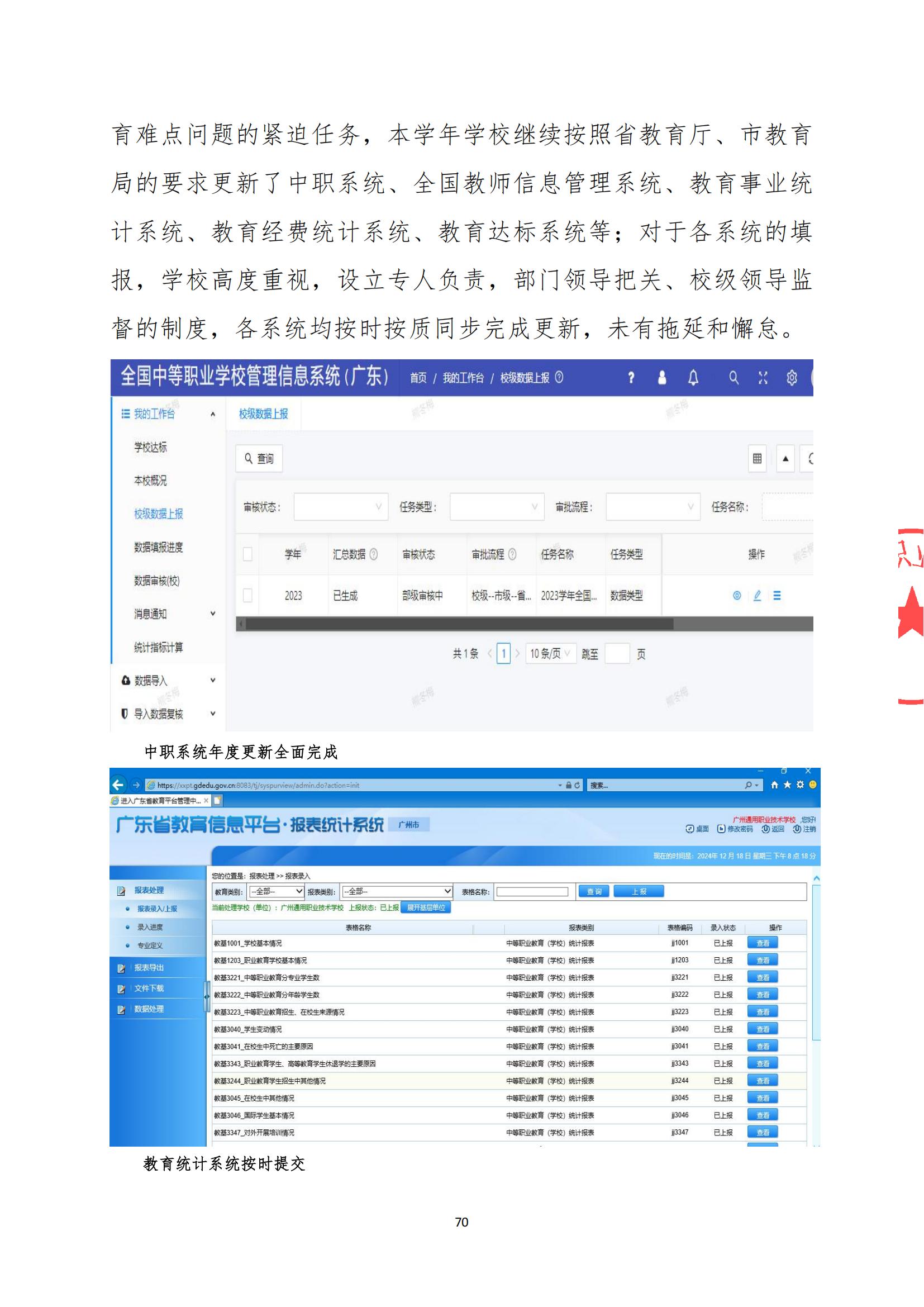The height and width of the screenshot is (1307, 924).
Task: Open 数据处理 sidebar section
Action: 149,1009
